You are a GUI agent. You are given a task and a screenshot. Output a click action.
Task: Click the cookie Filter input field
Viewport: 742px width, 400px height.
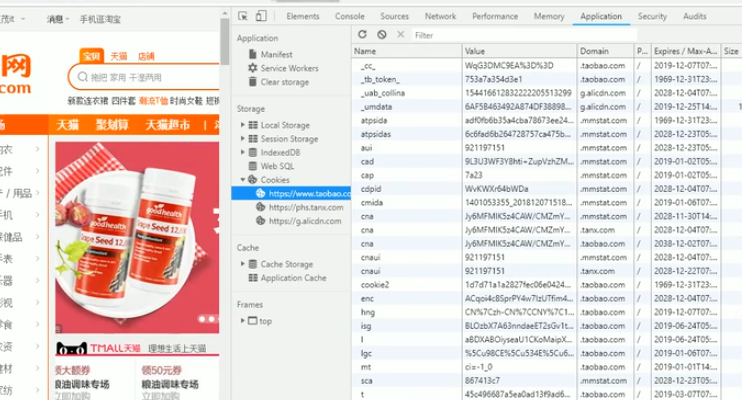pos(524,35)
